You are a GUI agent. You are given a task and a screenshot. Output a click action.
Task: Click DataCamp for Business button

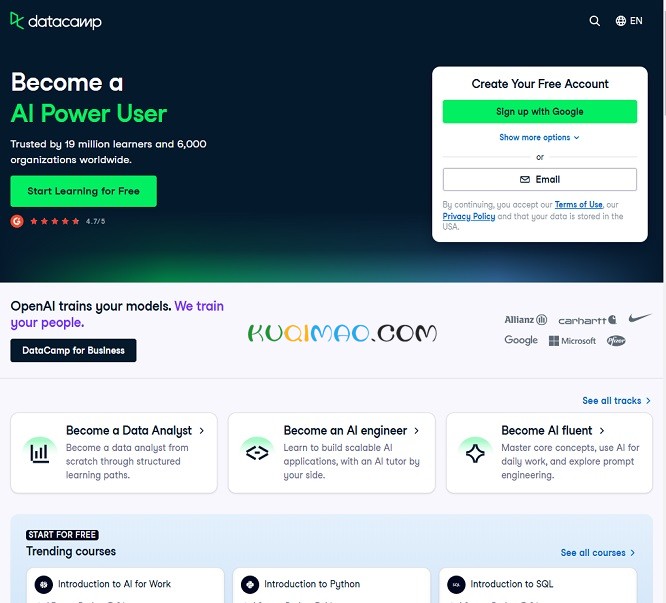[73, 350]
